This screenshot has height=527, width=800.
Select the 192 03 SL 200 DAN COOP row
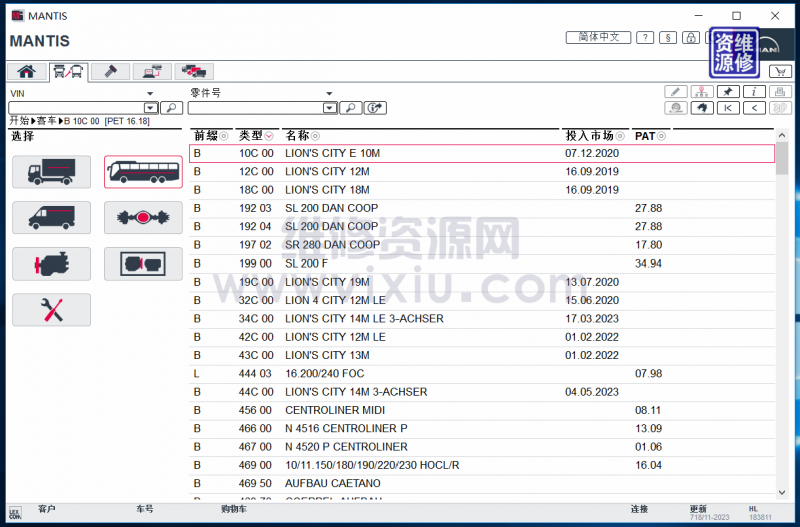482,209
